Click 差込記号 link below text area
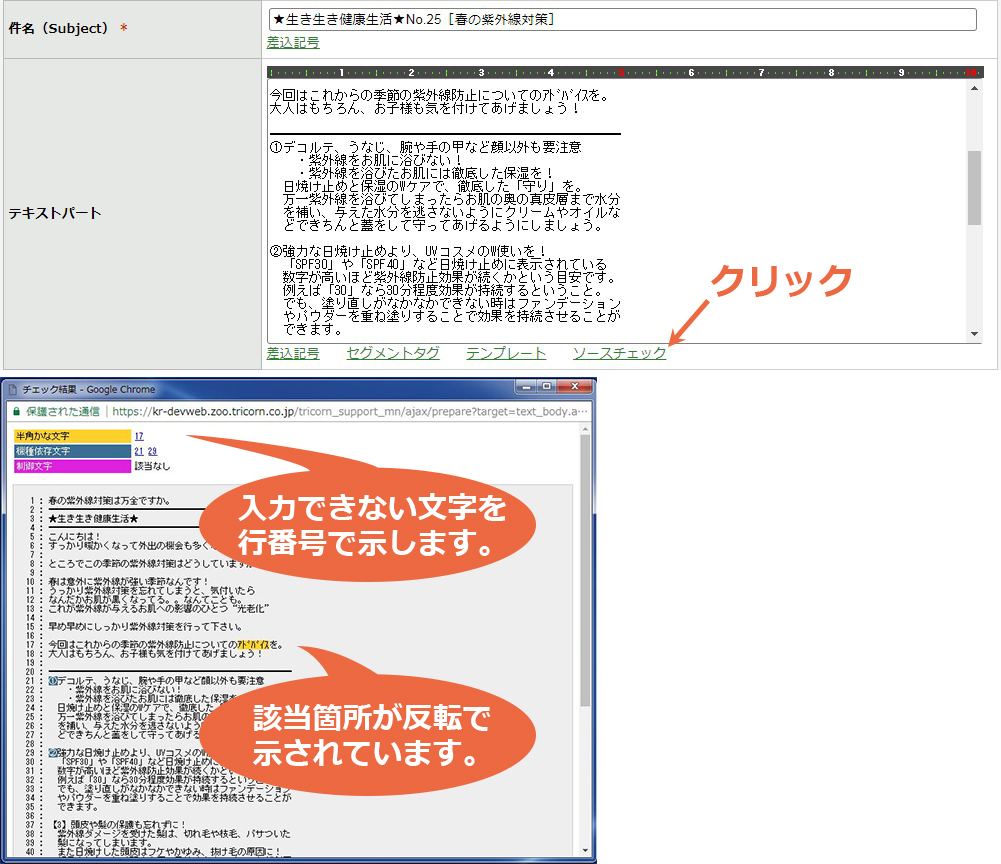The height and width of the screenshot is (864, 1001). 293,353
